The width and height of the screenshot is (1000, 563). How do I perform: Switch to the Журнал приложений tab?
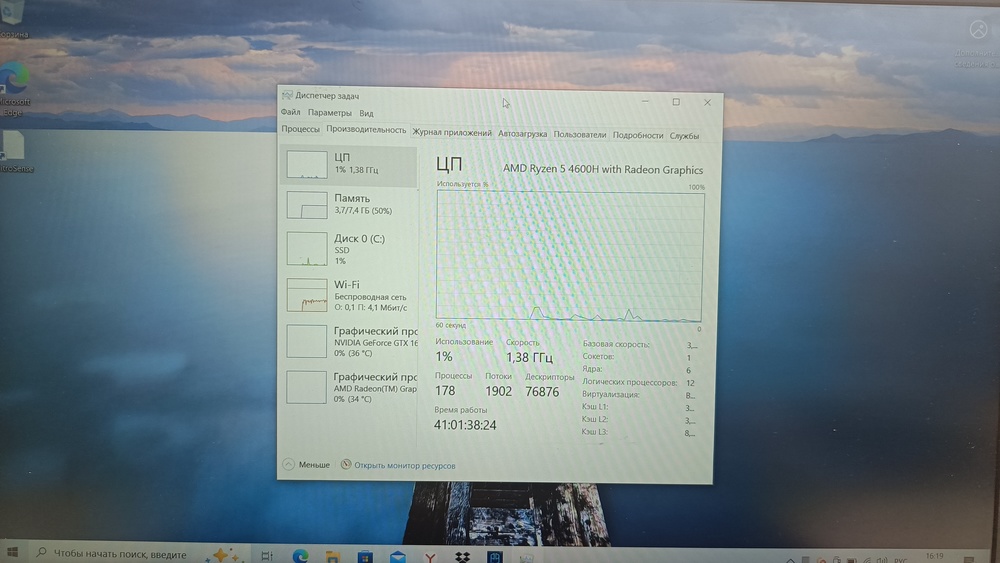(452, 133)
